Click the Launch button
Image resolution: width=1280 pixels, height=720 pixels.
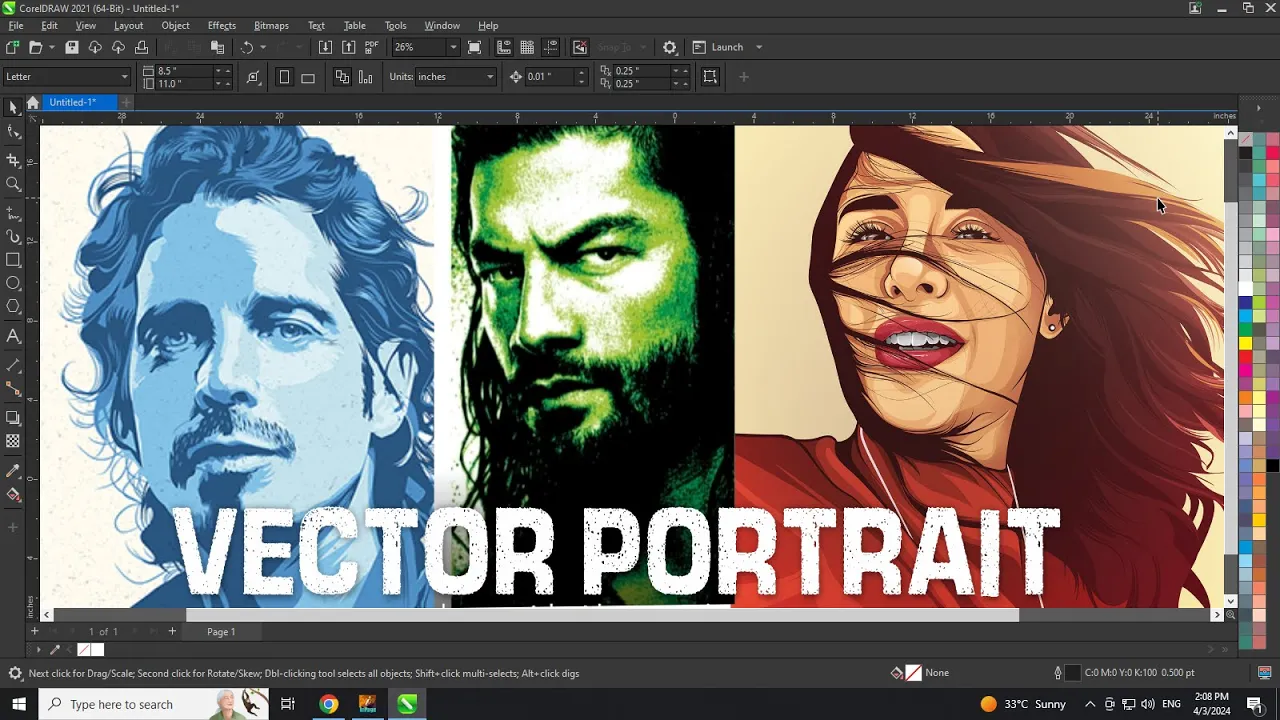click(x=718, y=47)
